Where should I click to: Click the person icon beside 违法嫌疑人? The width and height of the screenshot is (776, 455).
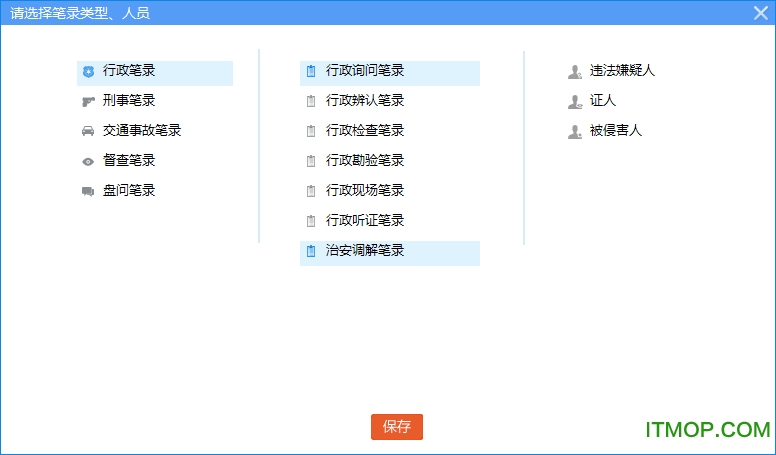tap(574, 72)
